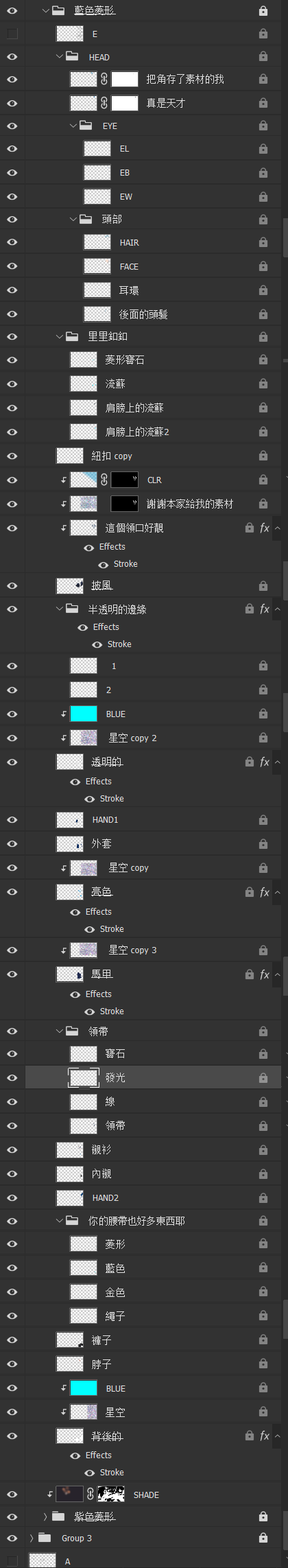Click folder icon of 紫色菱形 group
This screenshot has height=1568, width=288.
tap(58, 1516)
